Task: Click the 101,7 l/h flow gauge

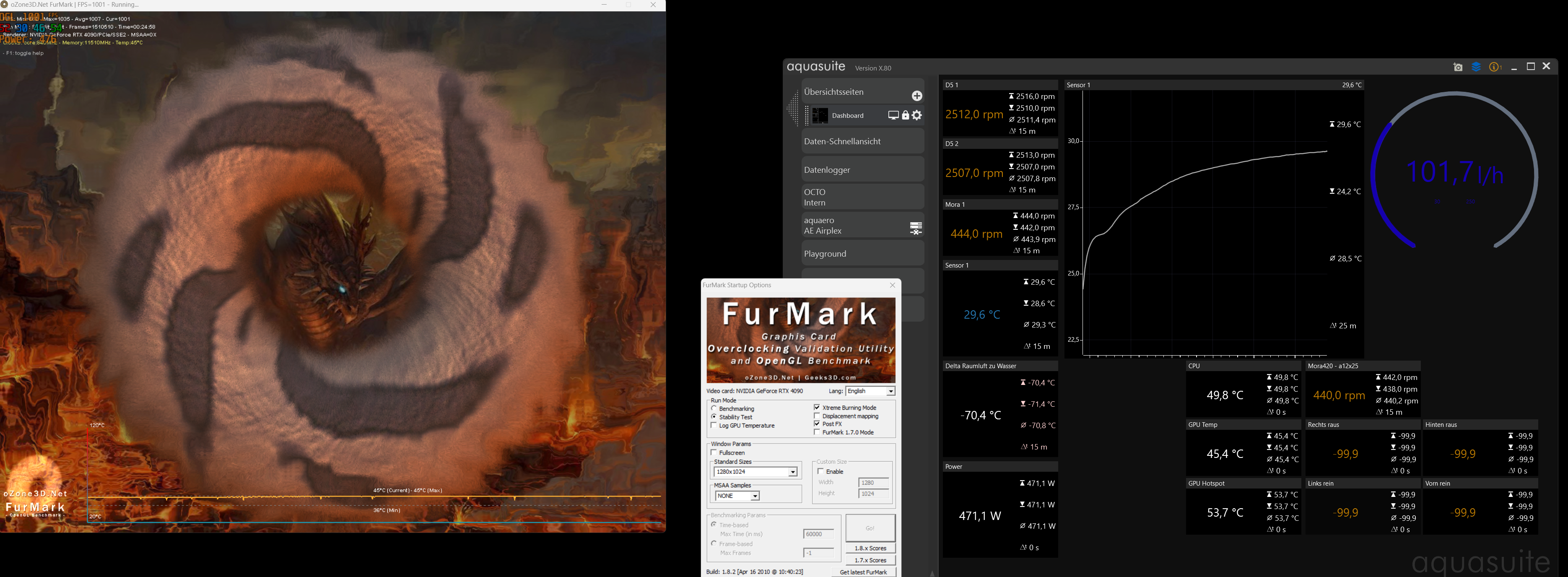Action: click(1454, 173)
